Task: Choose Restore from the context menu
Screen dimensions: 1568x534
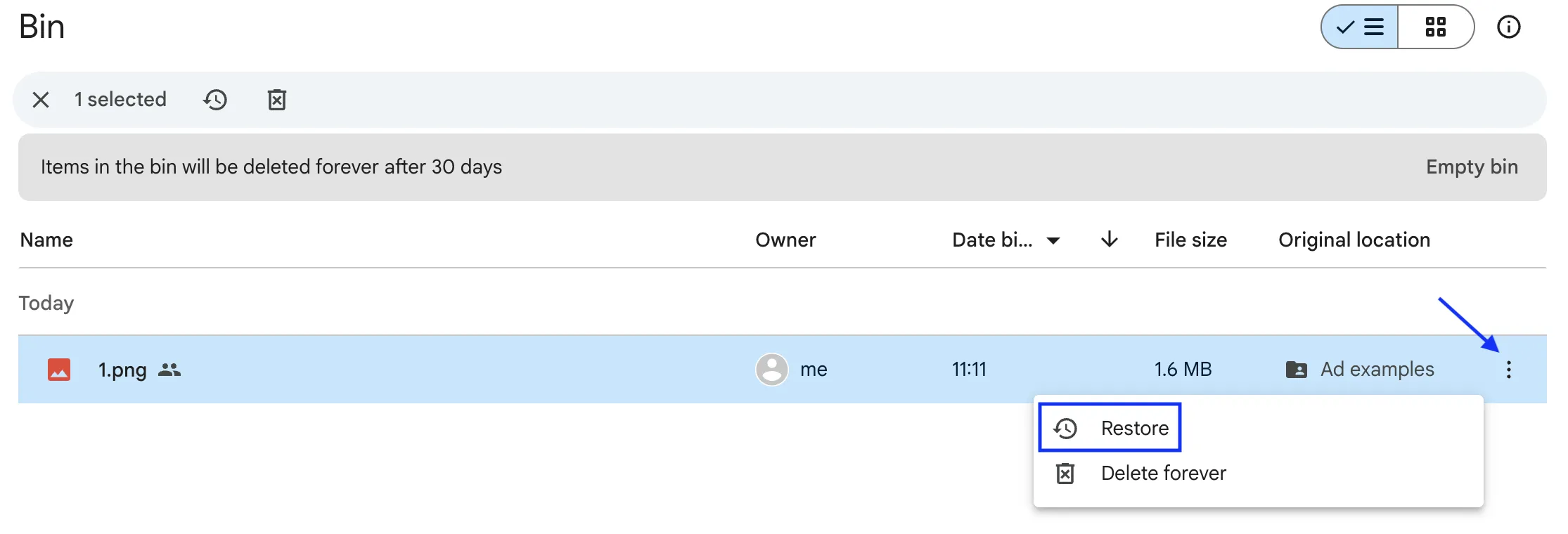Action: (x=1136, y=427)
